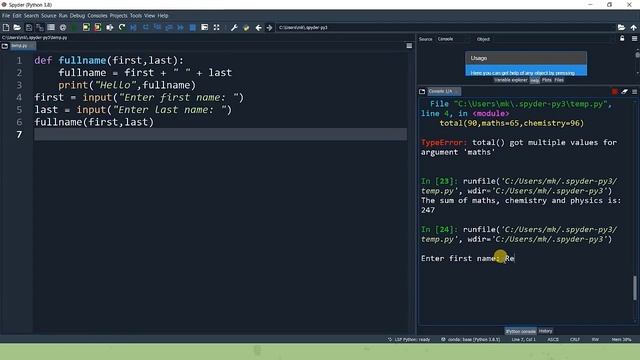Maximize current pane icon
Image resolution: width=640 pixels, height=360 pixels.
204,27
